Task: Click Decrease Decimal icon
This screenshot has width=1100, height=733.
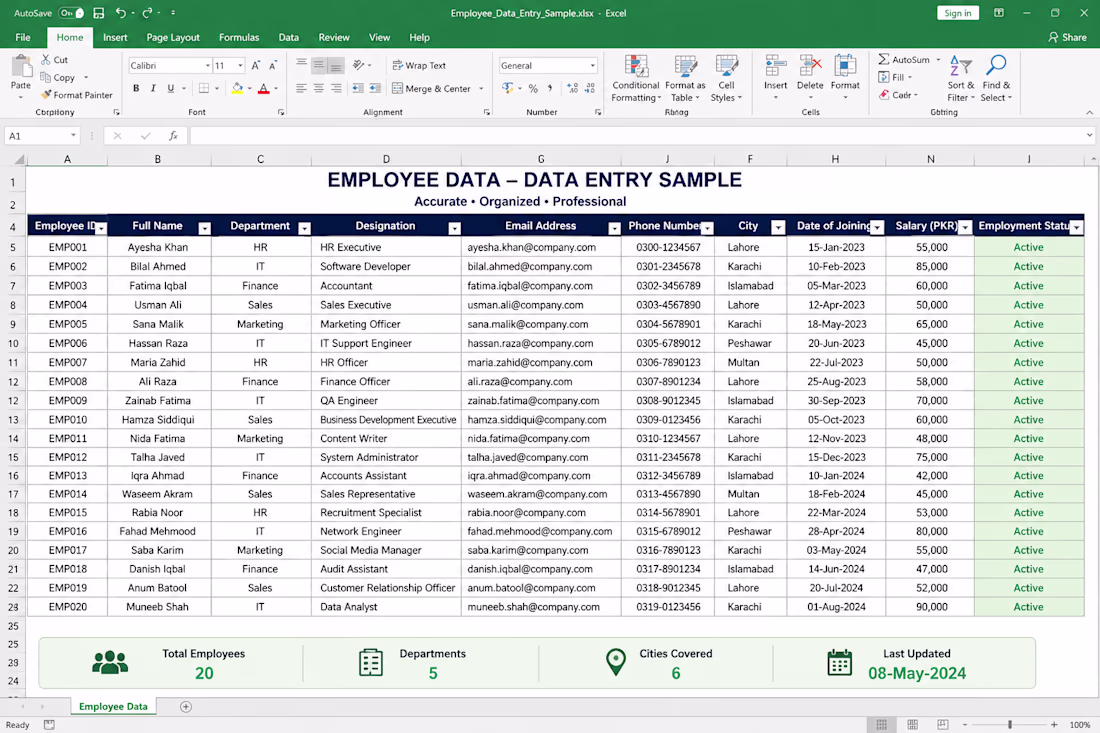Action: pos(590,88)
